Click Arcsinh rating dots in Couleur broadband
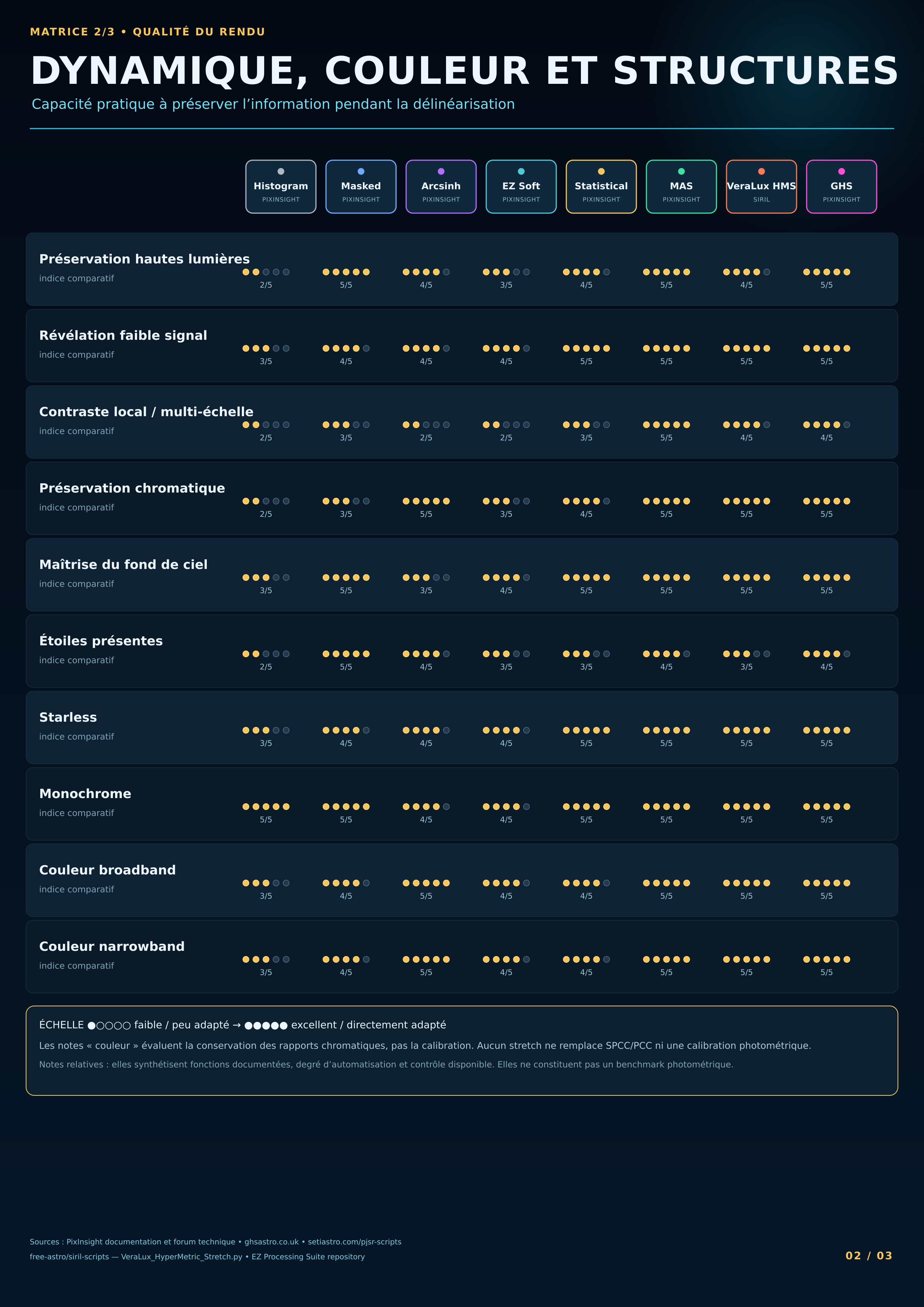 coord(426,883)
